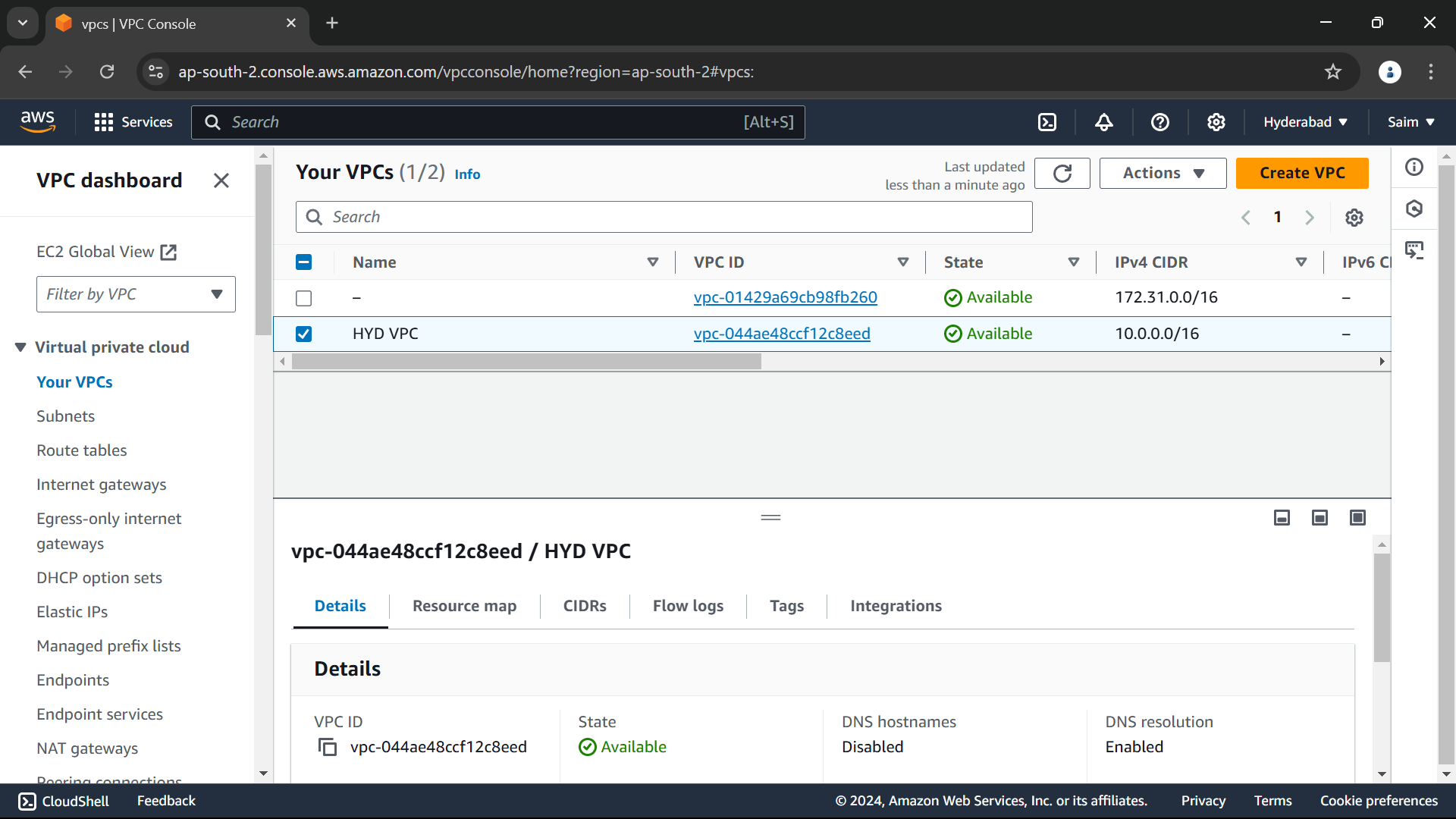
Task: Open the notifications bell
Action: tap(1104, 122)
